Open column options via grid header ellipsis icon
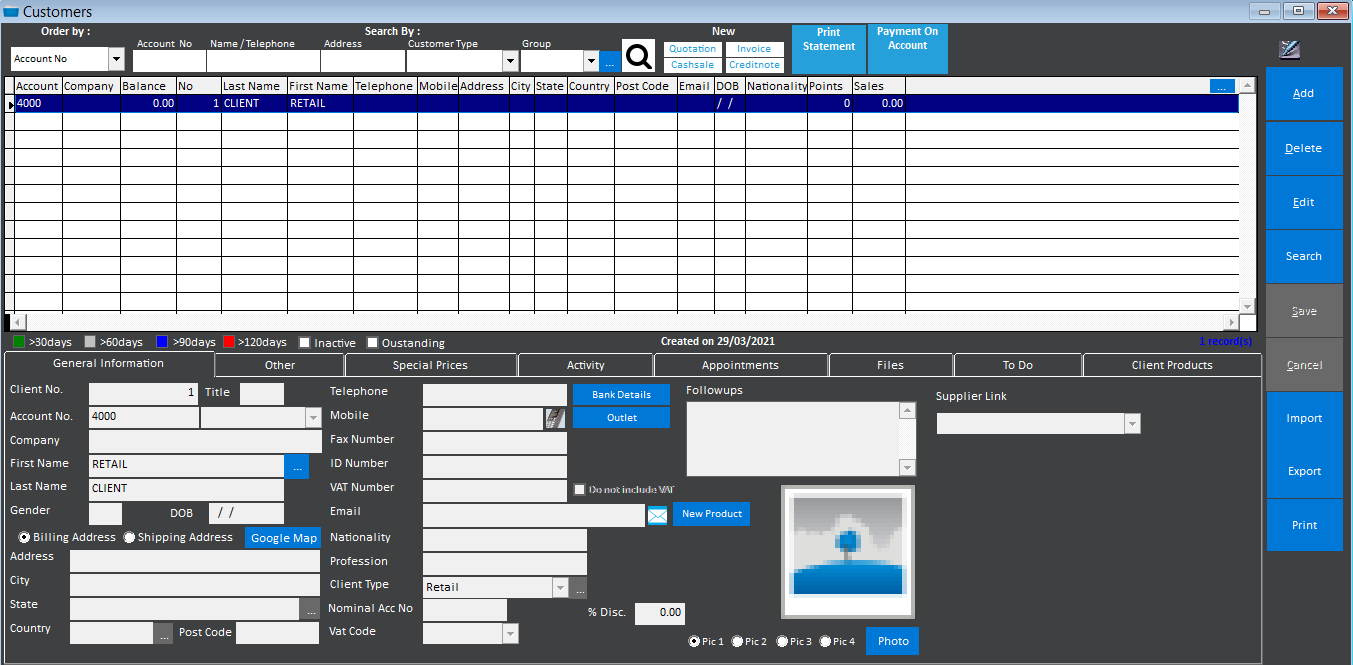The height and width of the screenshot is (665, 1353). [1222, 85]
